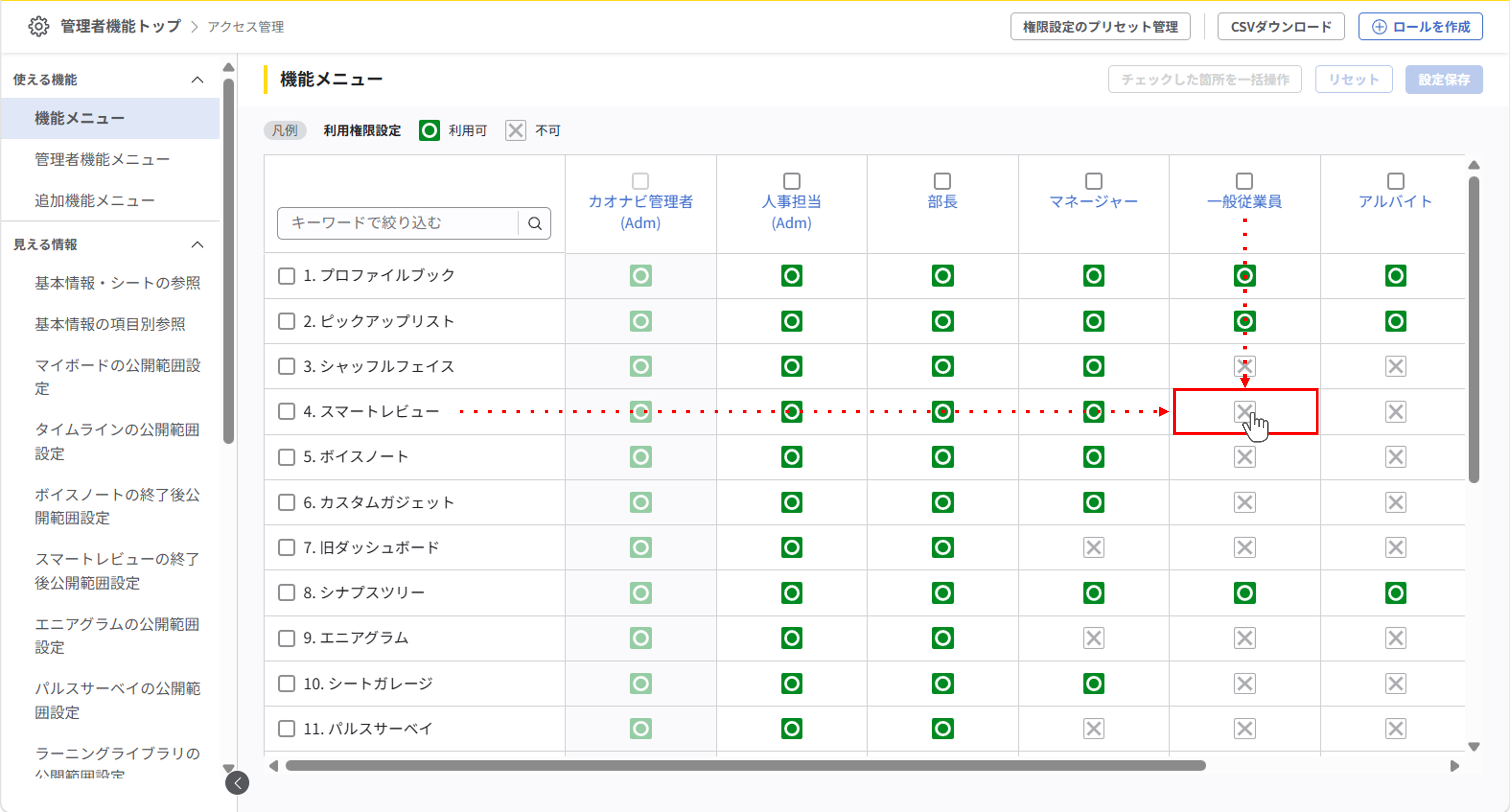Toggle シナプスツリー permission for アルバイト
This screenshot has width=1510, height=812.
click(x=1395, y=593)
